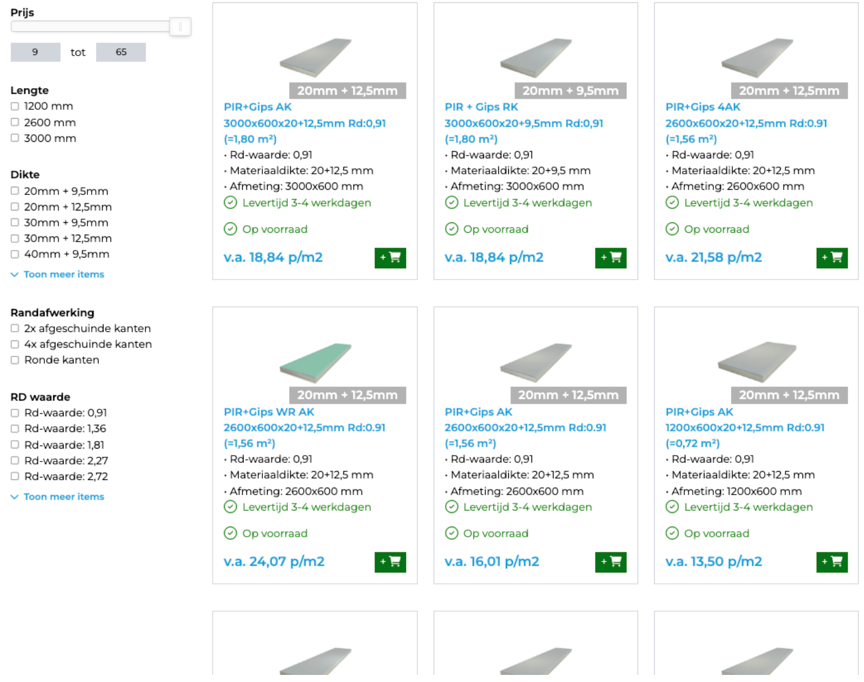Image resolution: width=864 pixels, height=682 pixels.
Task: Click PIR + Gips RK product image
Action: pyautogui.click(x=536, y=57)
